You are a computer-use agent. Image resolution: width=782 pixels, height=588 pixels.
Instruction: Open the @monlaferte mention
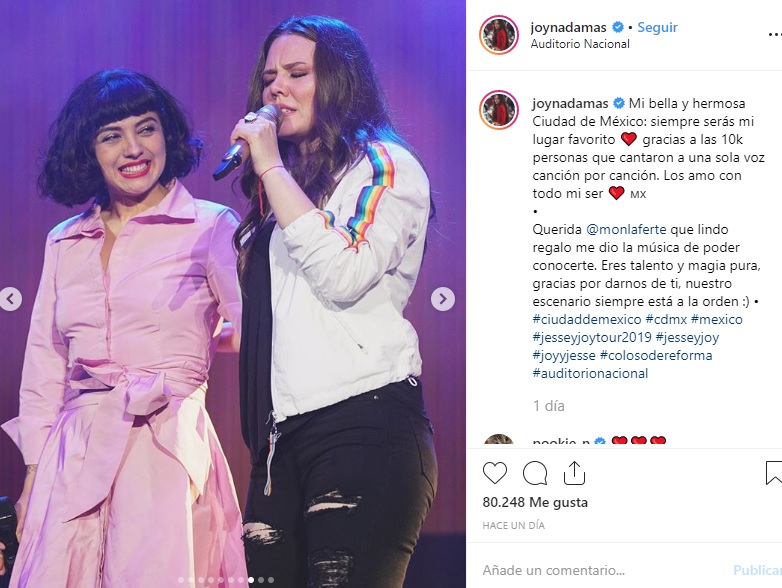pos(626,229)
